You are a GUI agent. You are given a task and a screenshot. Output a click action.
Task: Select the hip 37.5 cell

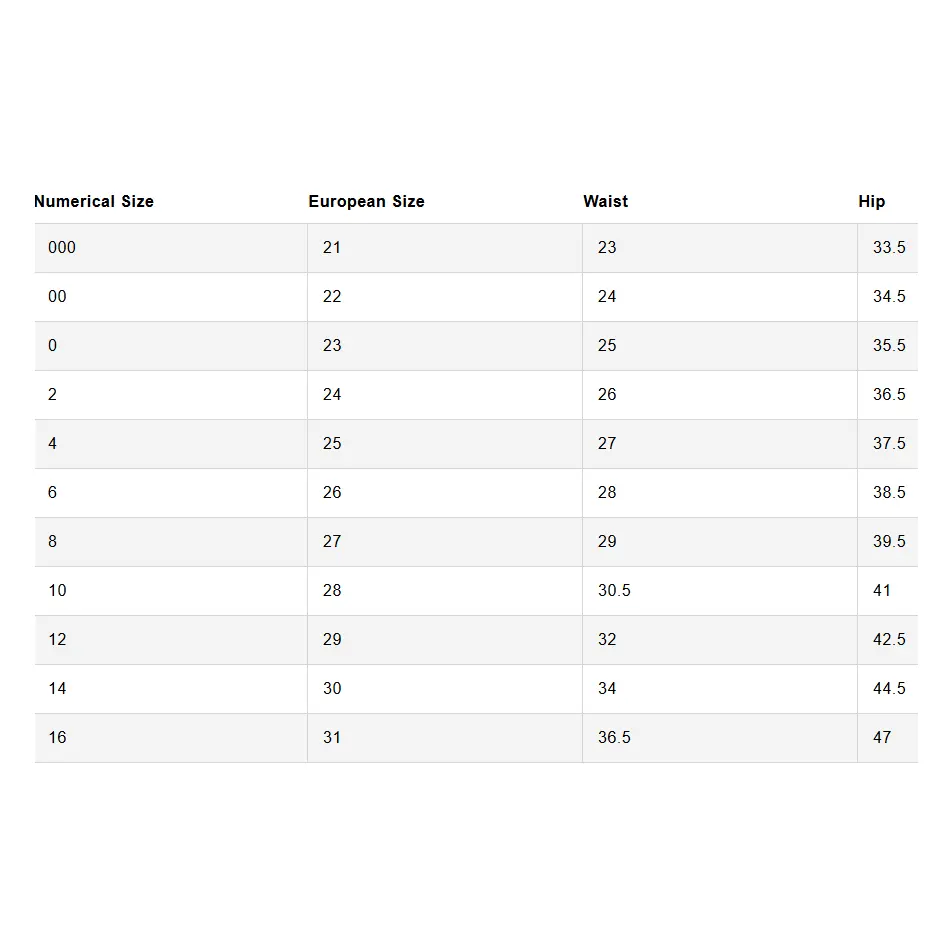tap(888, 443)
